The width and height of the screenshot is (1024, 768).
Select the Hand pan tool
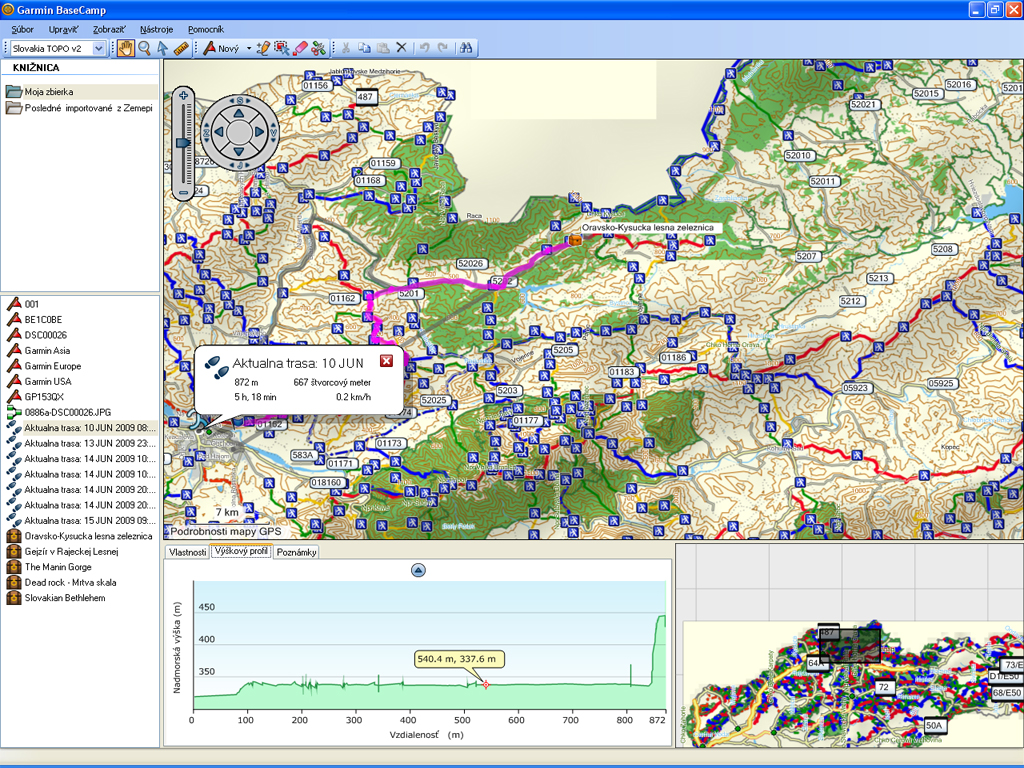[126, 48]
